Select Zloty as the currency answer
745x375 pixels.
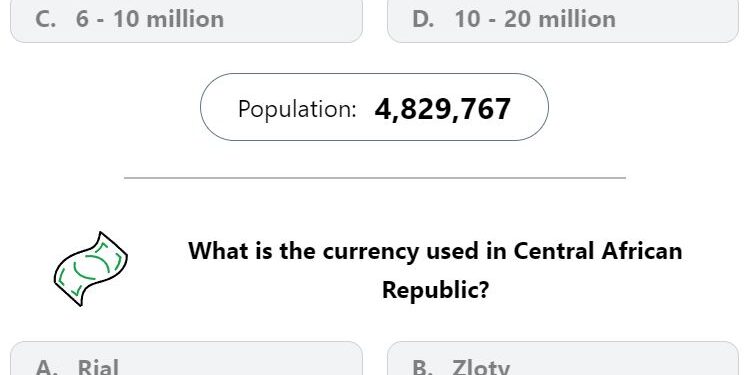pyautogui.click(x=563, y=359)
